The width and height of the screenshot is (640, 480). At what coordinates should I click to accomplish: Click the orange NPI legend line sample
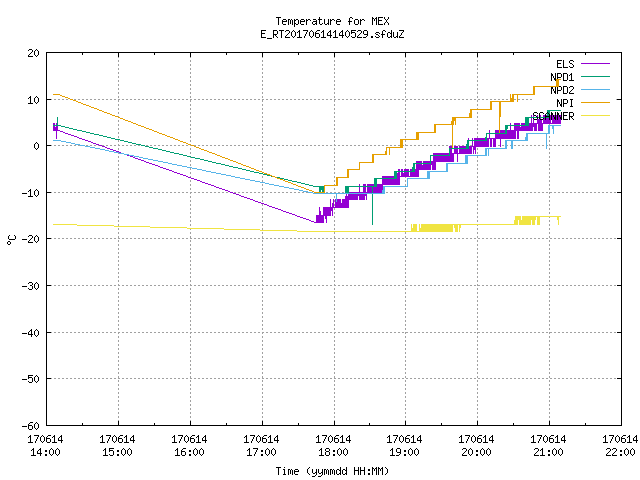(x=595, y=102)
